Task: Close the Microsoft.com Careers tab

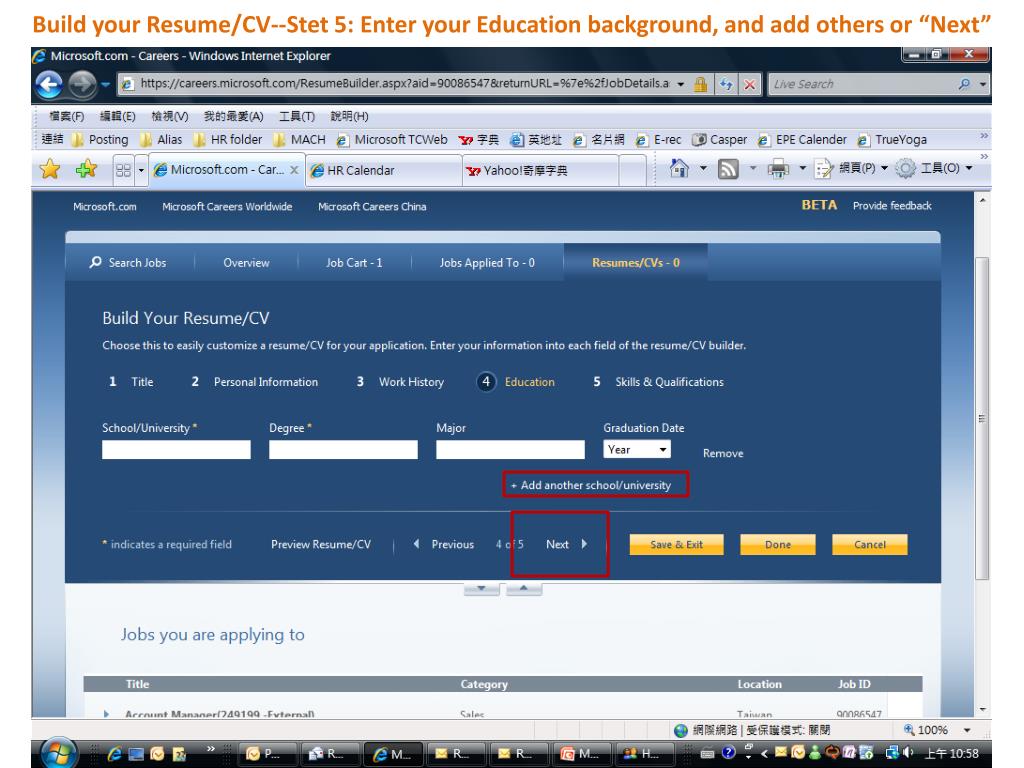Action: 295,170
